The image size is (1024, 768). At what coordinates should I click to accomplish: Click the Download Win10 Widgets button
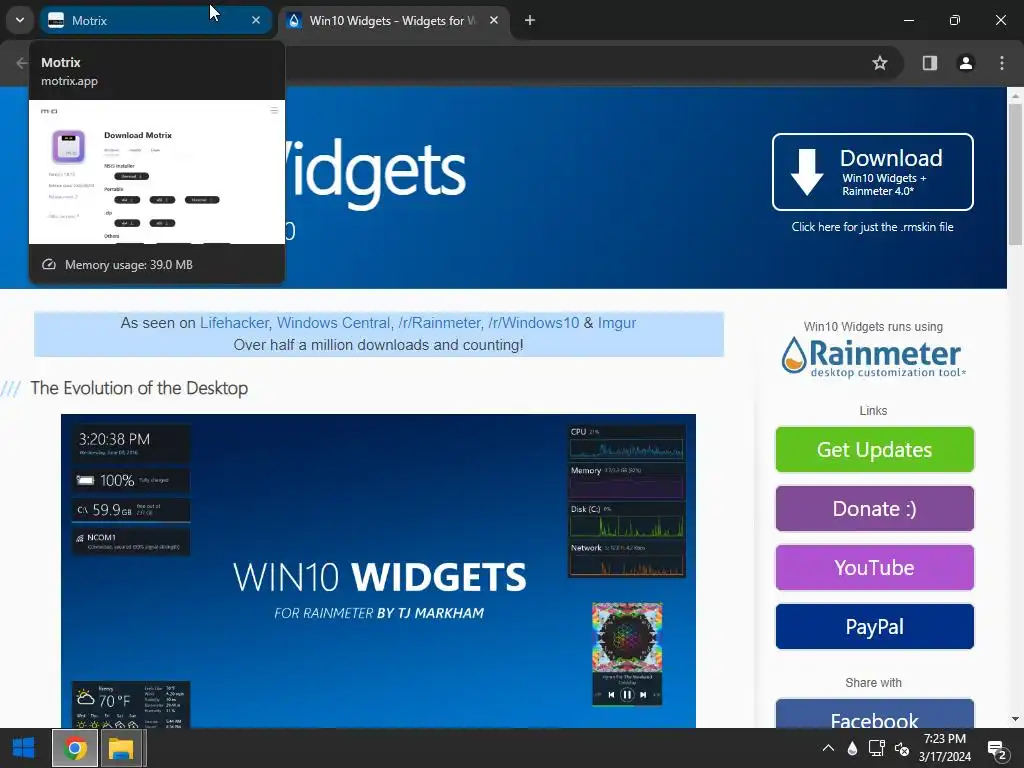pyautogui.click(x=872, y=172)
